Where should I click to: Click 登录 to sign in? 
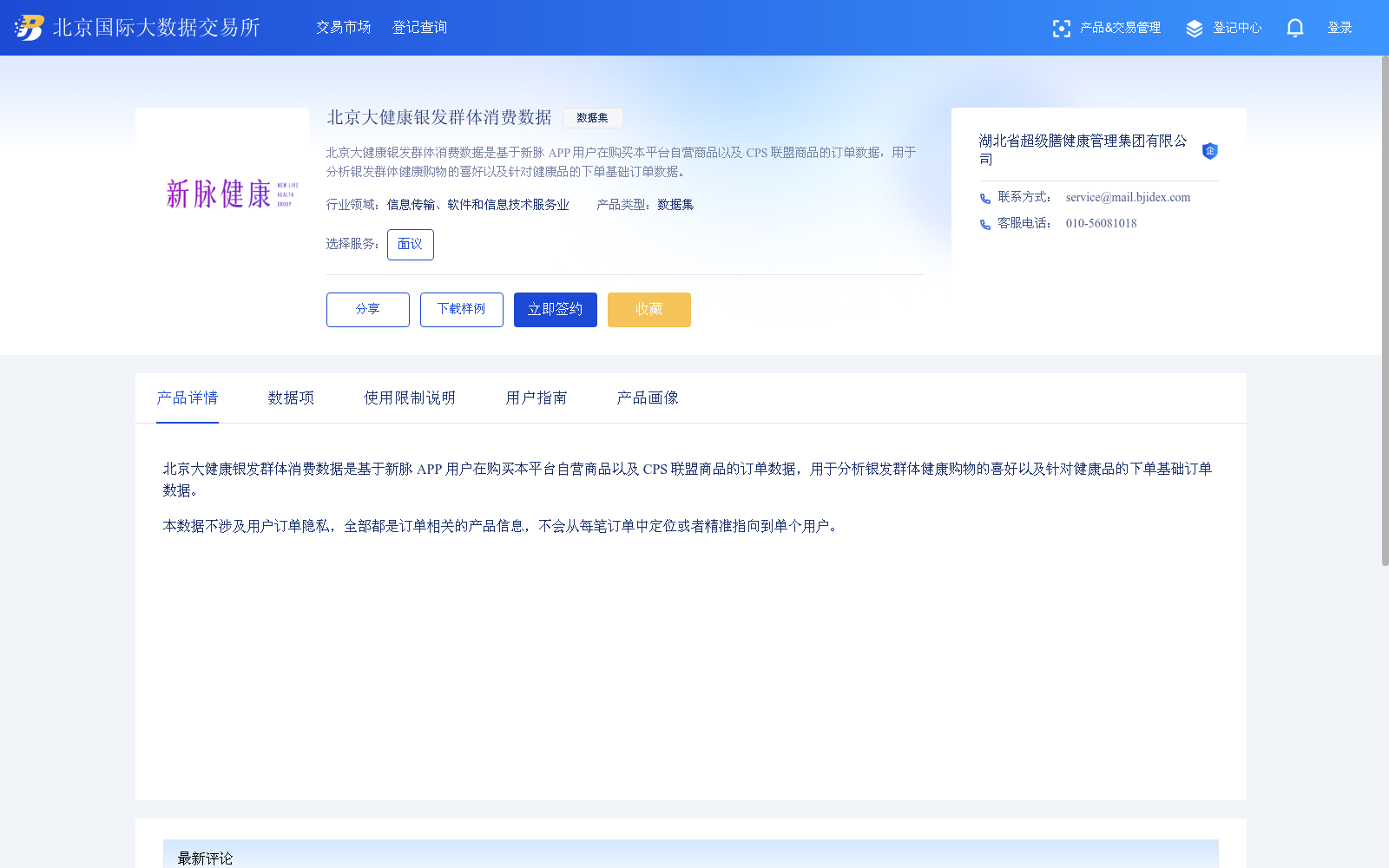pyautogui.click(x=1340, y=28)
